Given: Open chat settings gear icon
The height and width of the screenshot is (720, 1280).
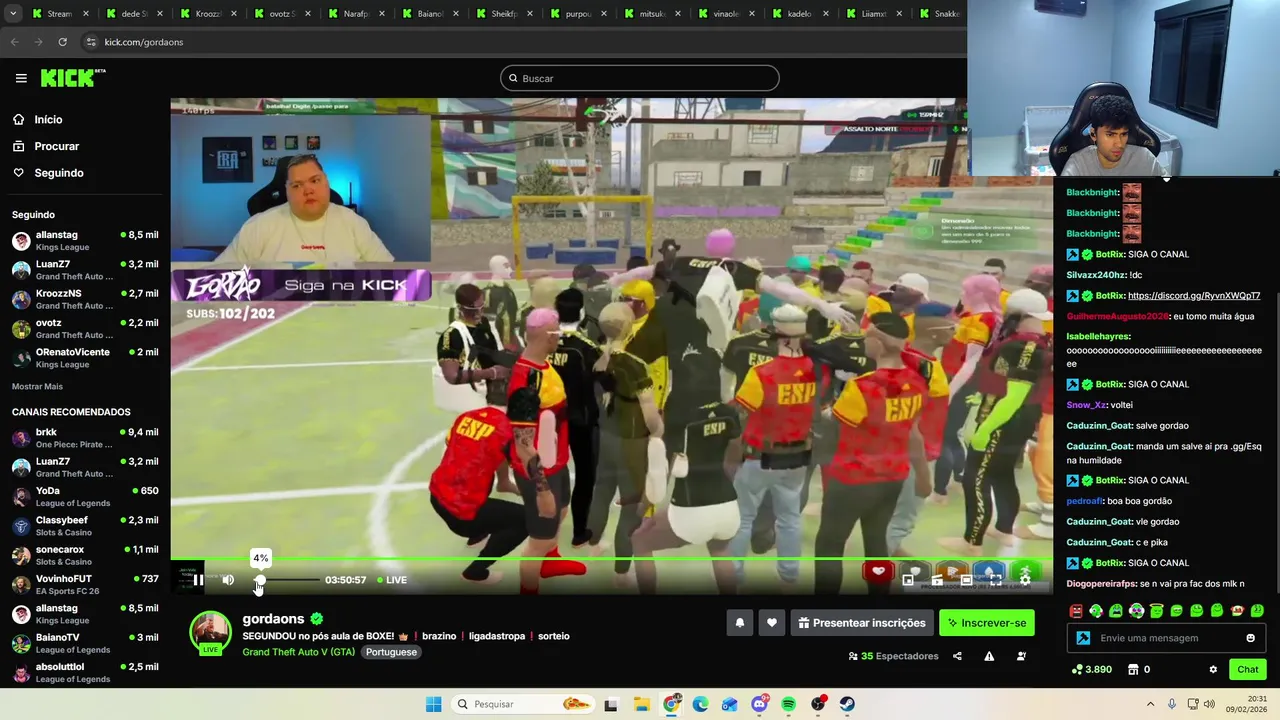Looking at the screenshot, I should (1213, 669).
